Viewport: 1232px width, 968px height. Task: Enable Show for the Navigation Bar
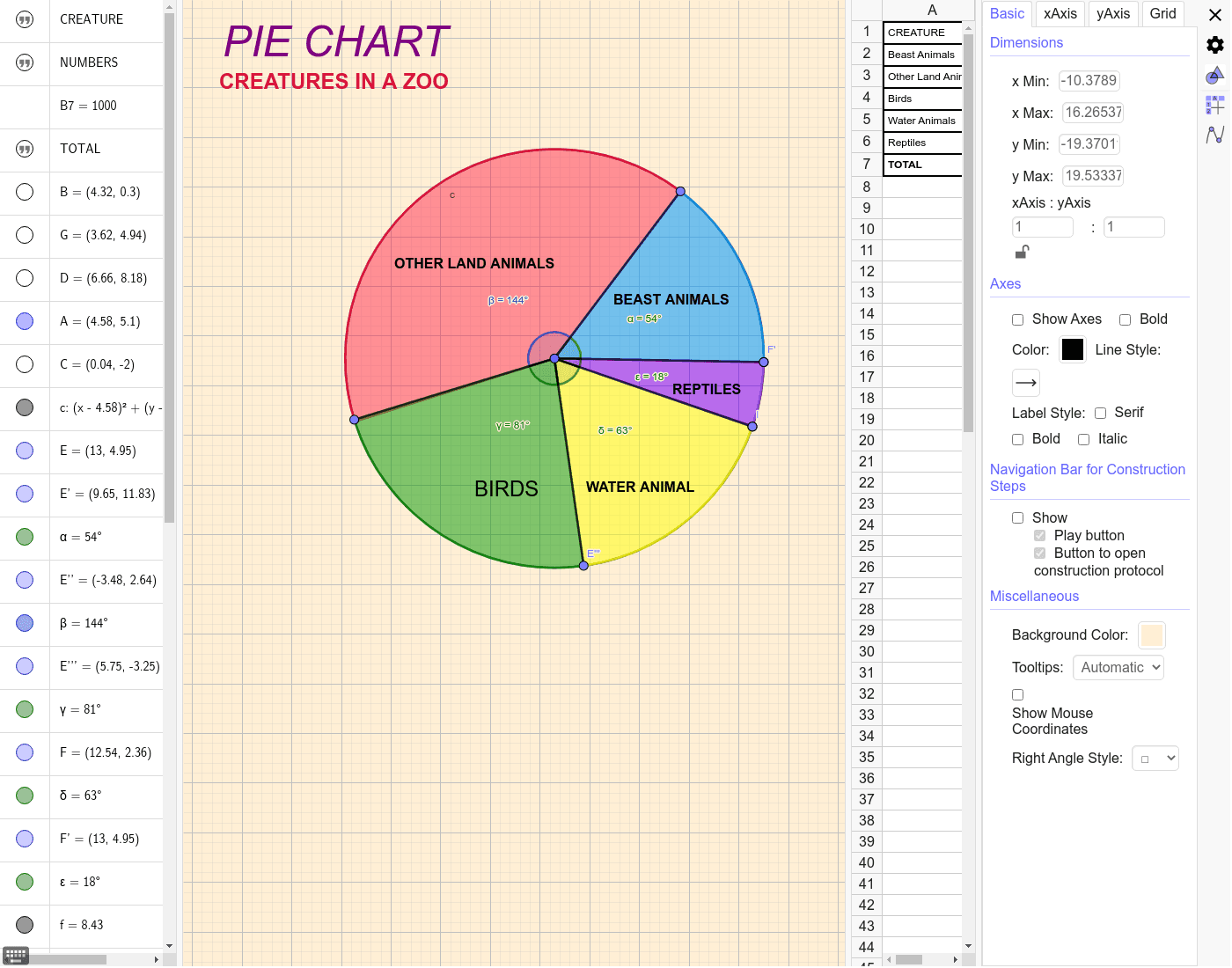(1017, 517)
